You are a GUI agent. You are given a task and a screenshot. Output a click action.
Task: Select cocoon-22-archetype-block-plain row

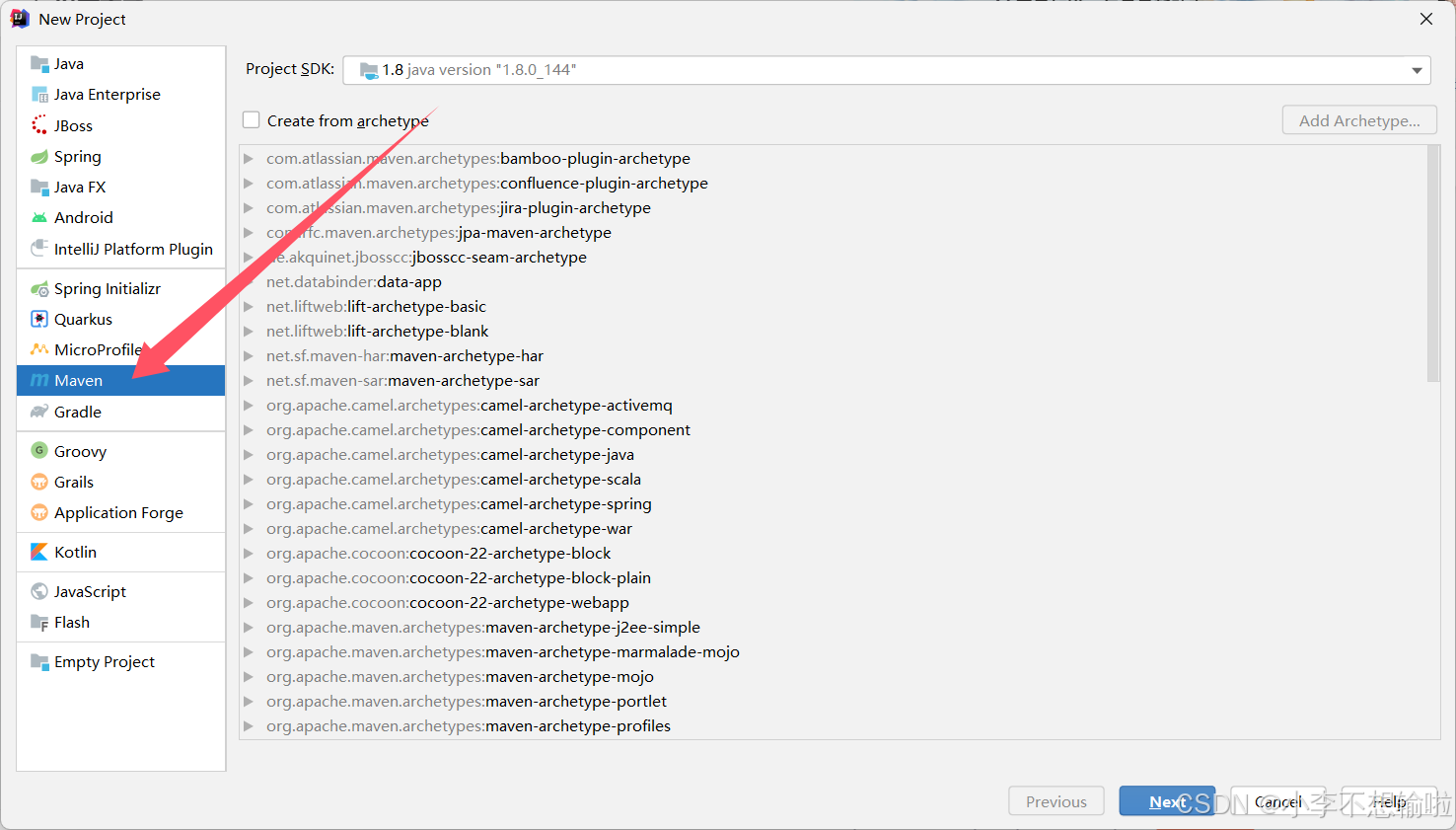coord(834,577)
